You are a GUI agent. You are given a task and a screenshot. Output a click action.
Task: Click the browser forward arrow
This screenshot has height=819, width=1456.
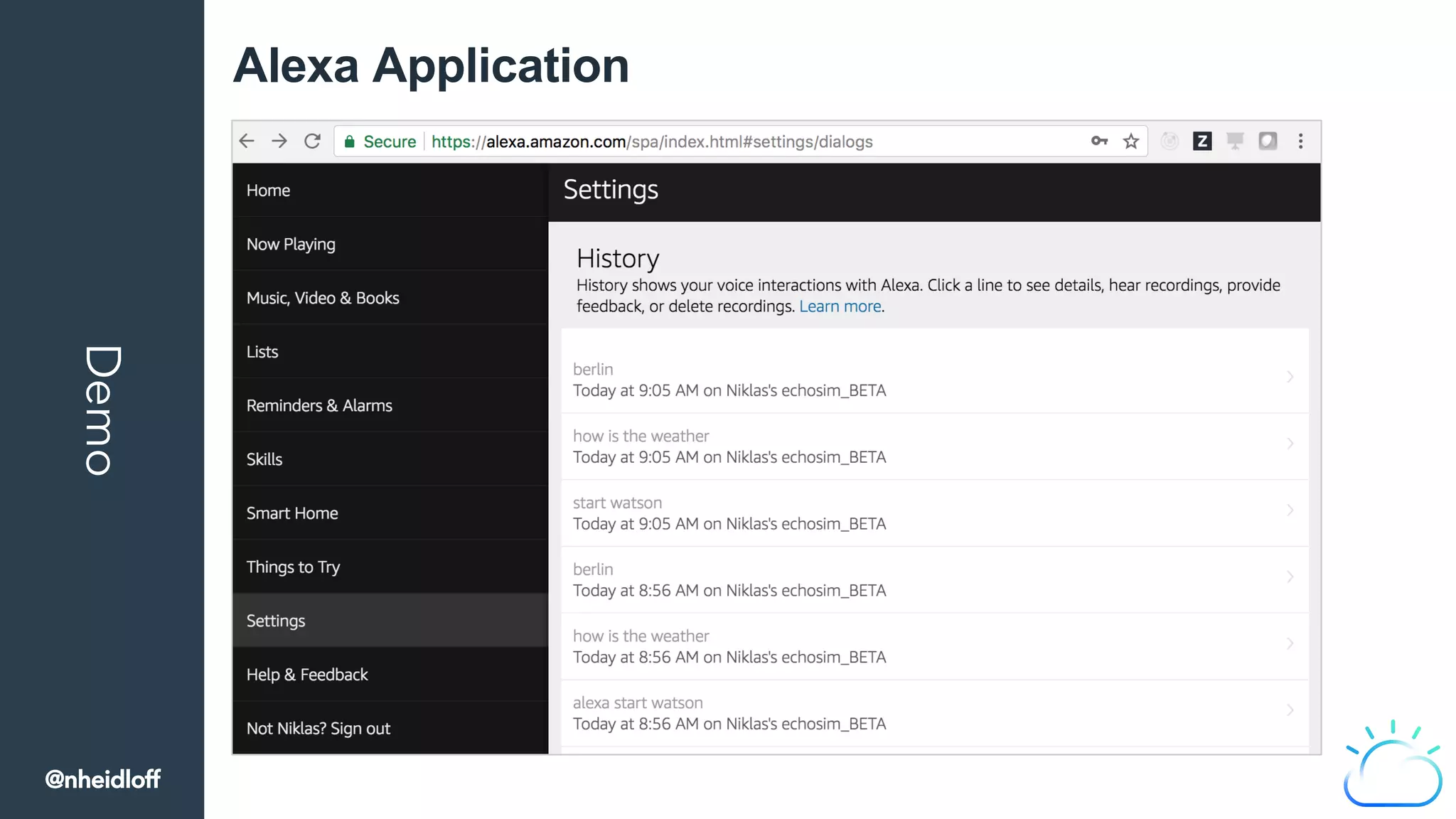[279, 141]
